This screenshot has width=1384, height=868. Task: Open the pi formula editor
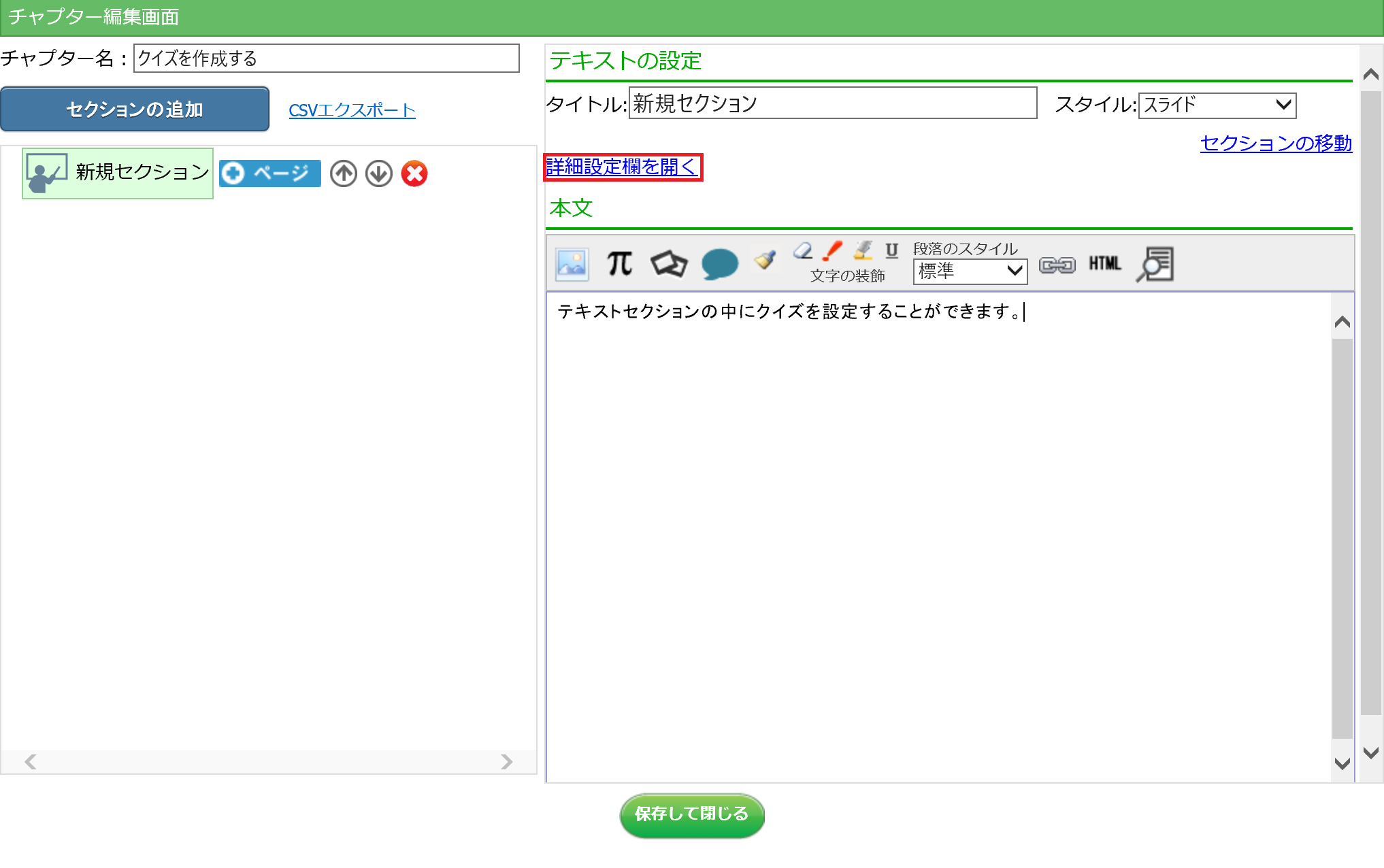(619, 264)
